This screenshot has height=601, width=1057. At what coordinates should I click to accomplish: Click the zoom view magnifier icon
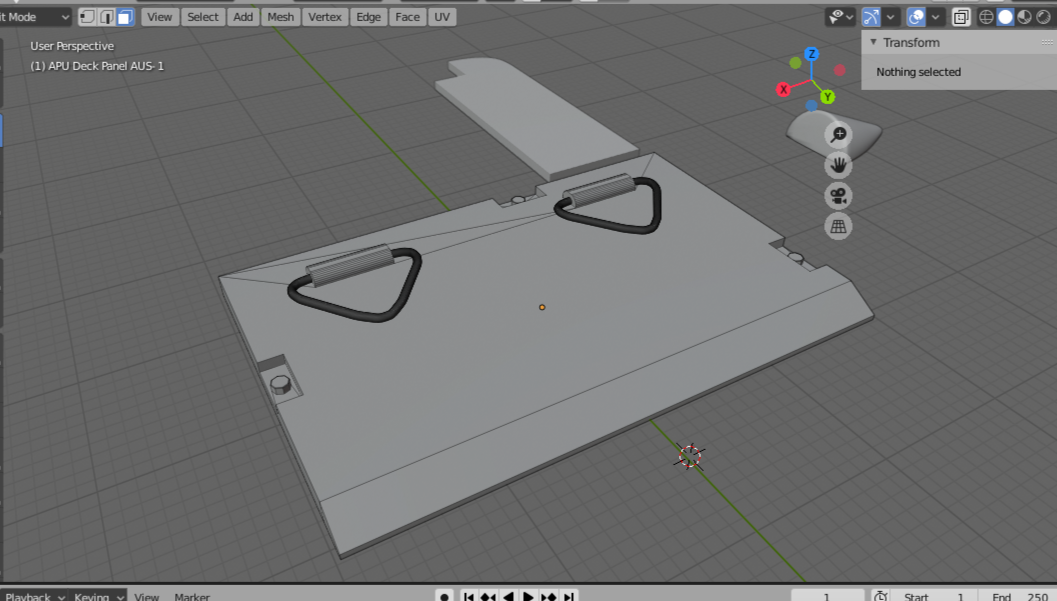[x=839, y=135]
